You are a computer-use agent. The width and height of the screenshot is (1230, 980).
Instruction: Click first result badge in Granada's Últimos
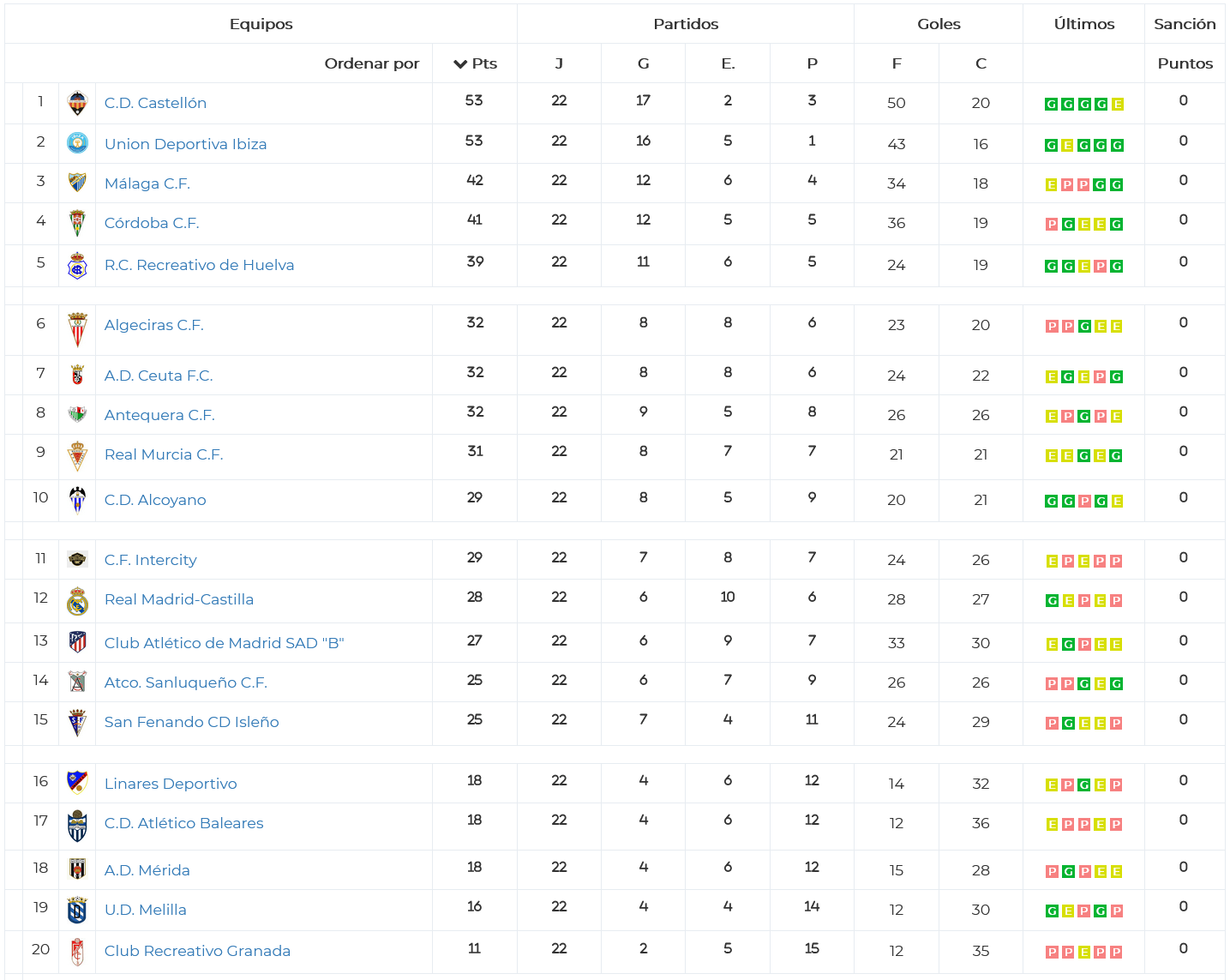(x=1051, y=953)
